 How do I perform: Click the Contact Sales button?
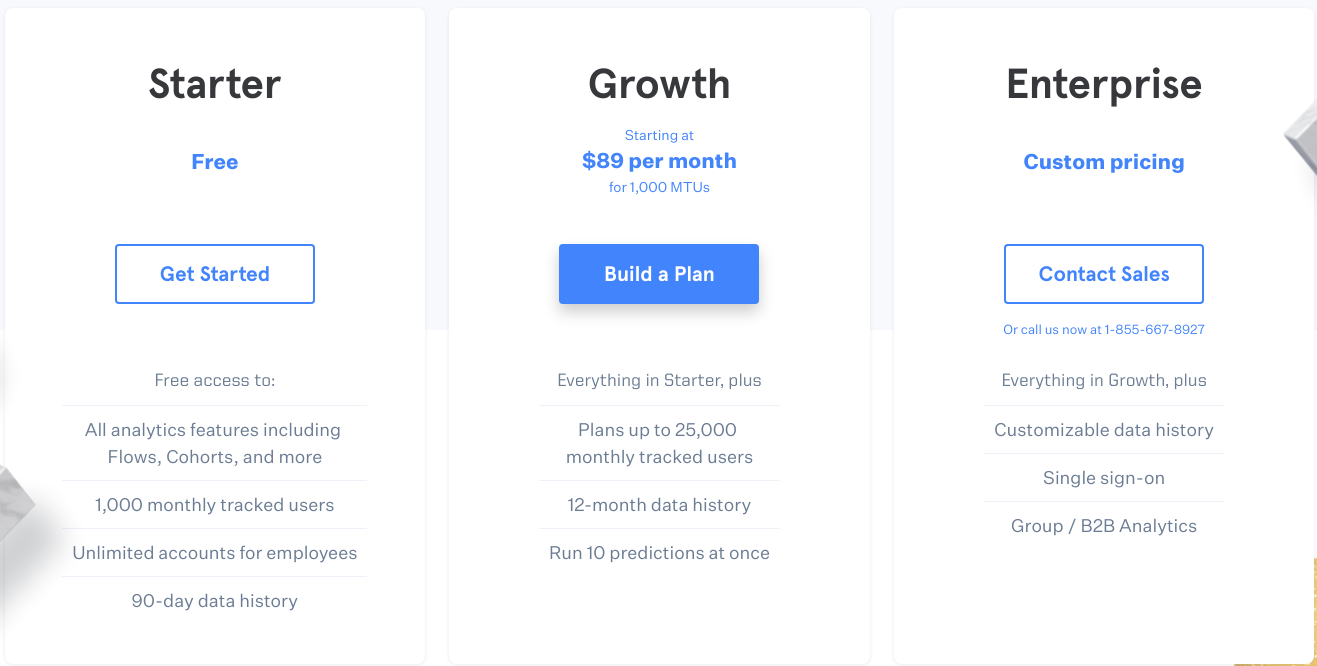pos(1103,274)
